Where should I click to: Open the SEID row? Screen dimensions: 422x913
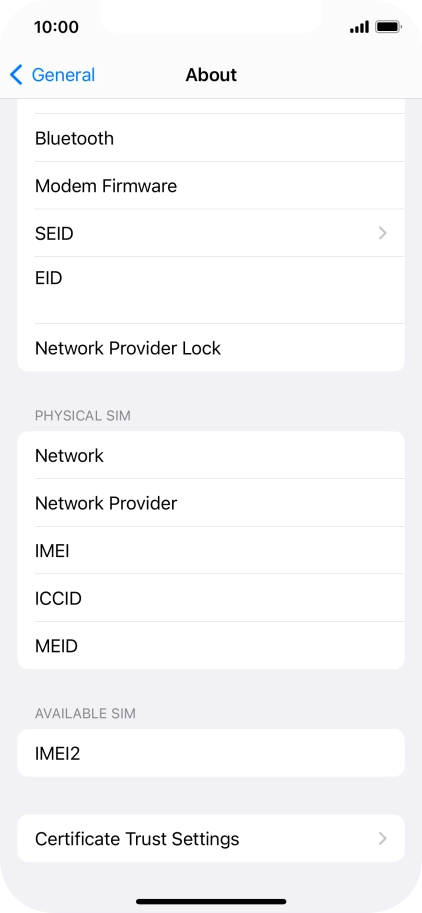click(211, 233)
